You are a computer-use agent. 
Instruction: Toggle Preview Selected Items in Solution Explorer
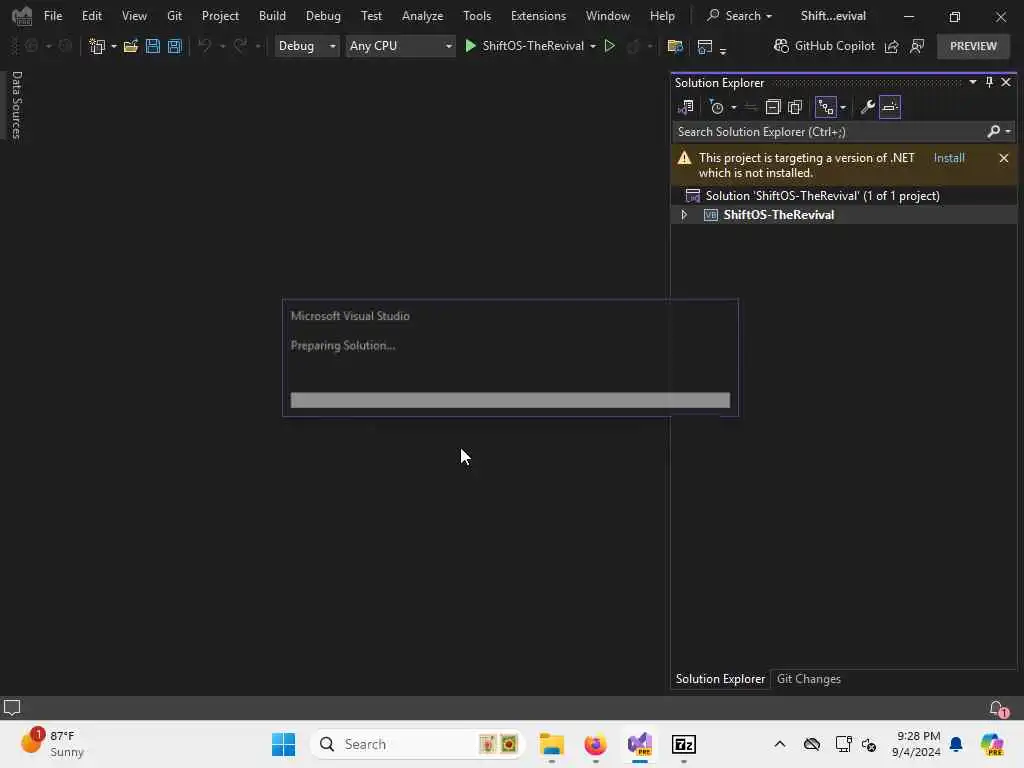[x=889, y=107]
